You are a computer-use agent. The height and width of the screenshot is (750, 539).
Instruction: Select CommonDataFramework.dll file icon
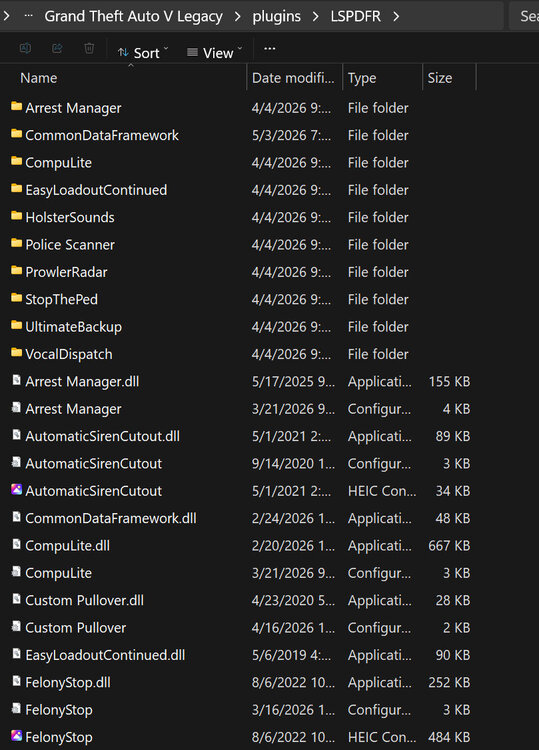[16, 517]
